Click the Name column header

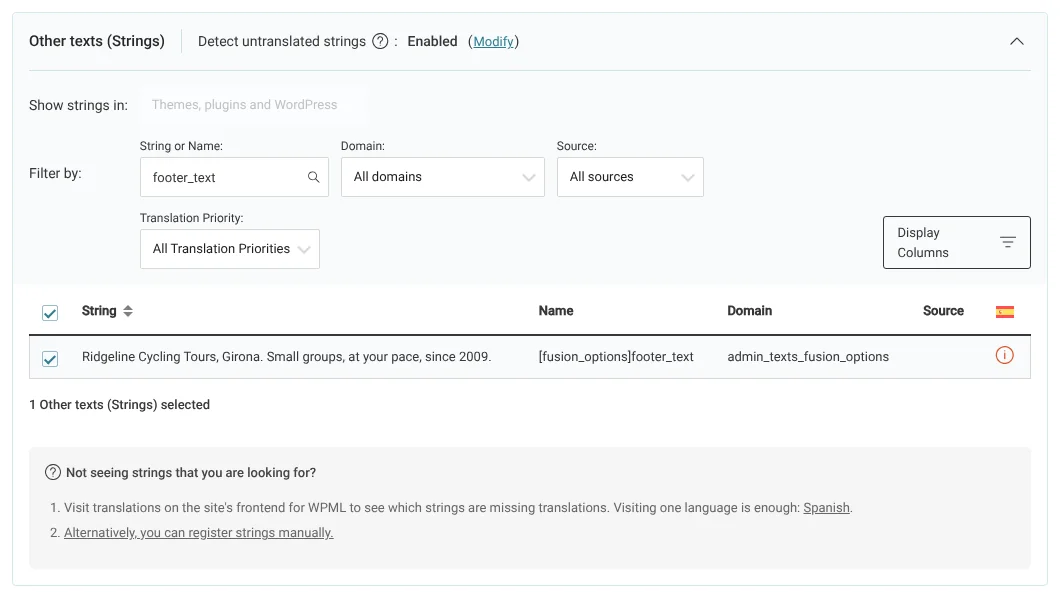556,311
